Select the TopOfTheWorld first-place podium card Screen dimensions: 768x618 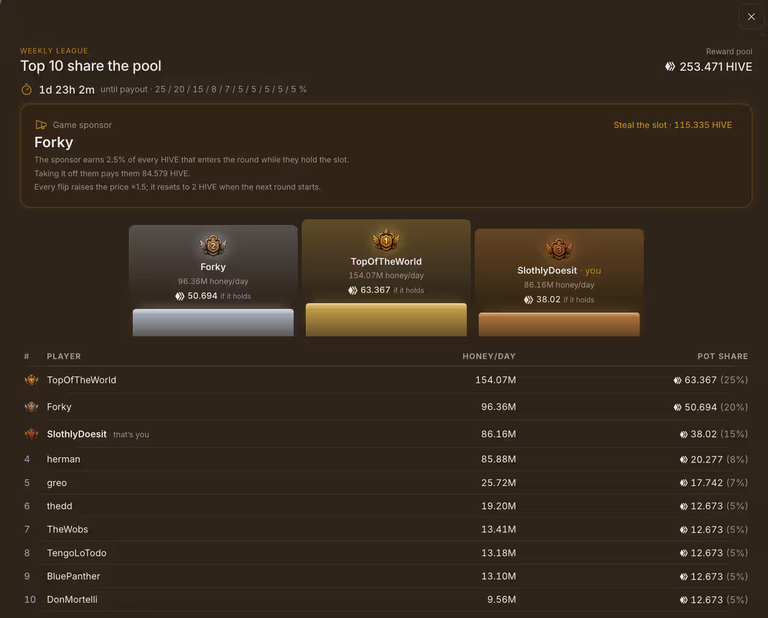386,278
